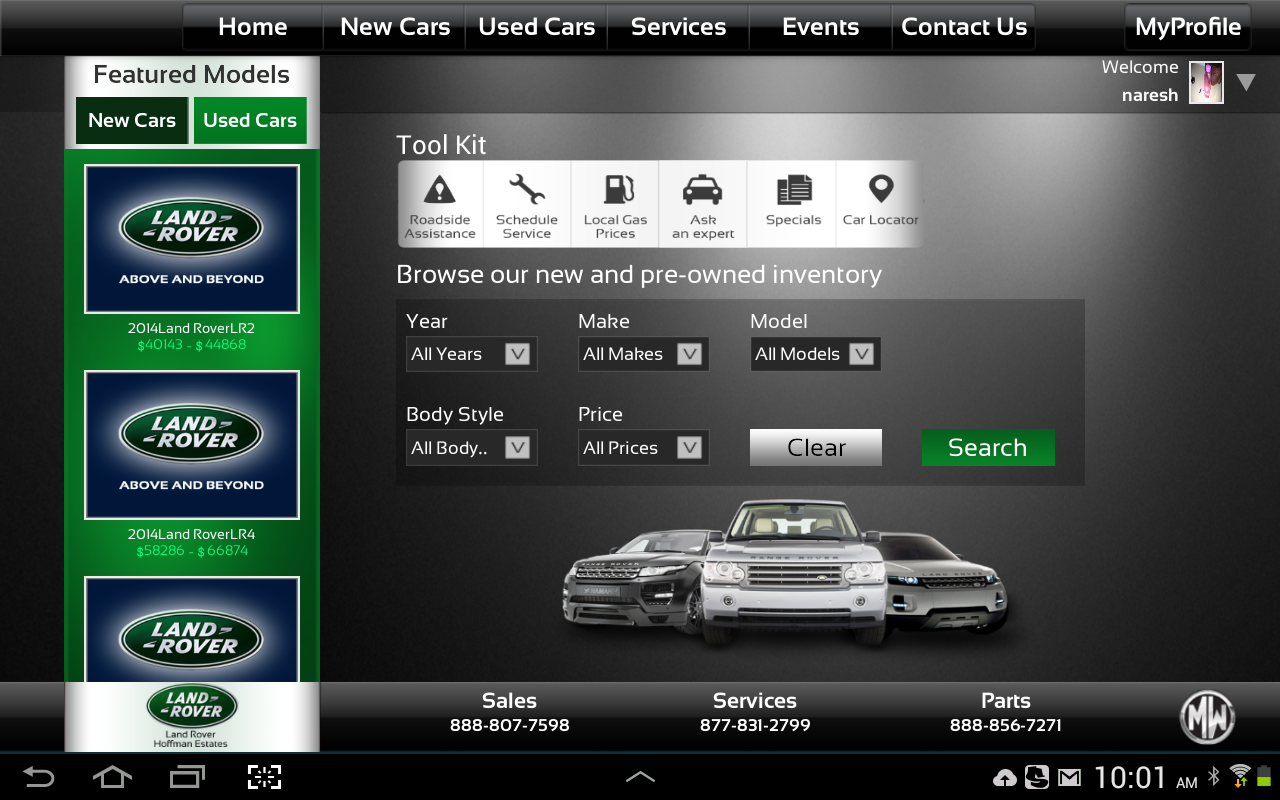This screenshot has height=800, width=1280.
Task: Click the green Search button
Action: tap(988, 448)
